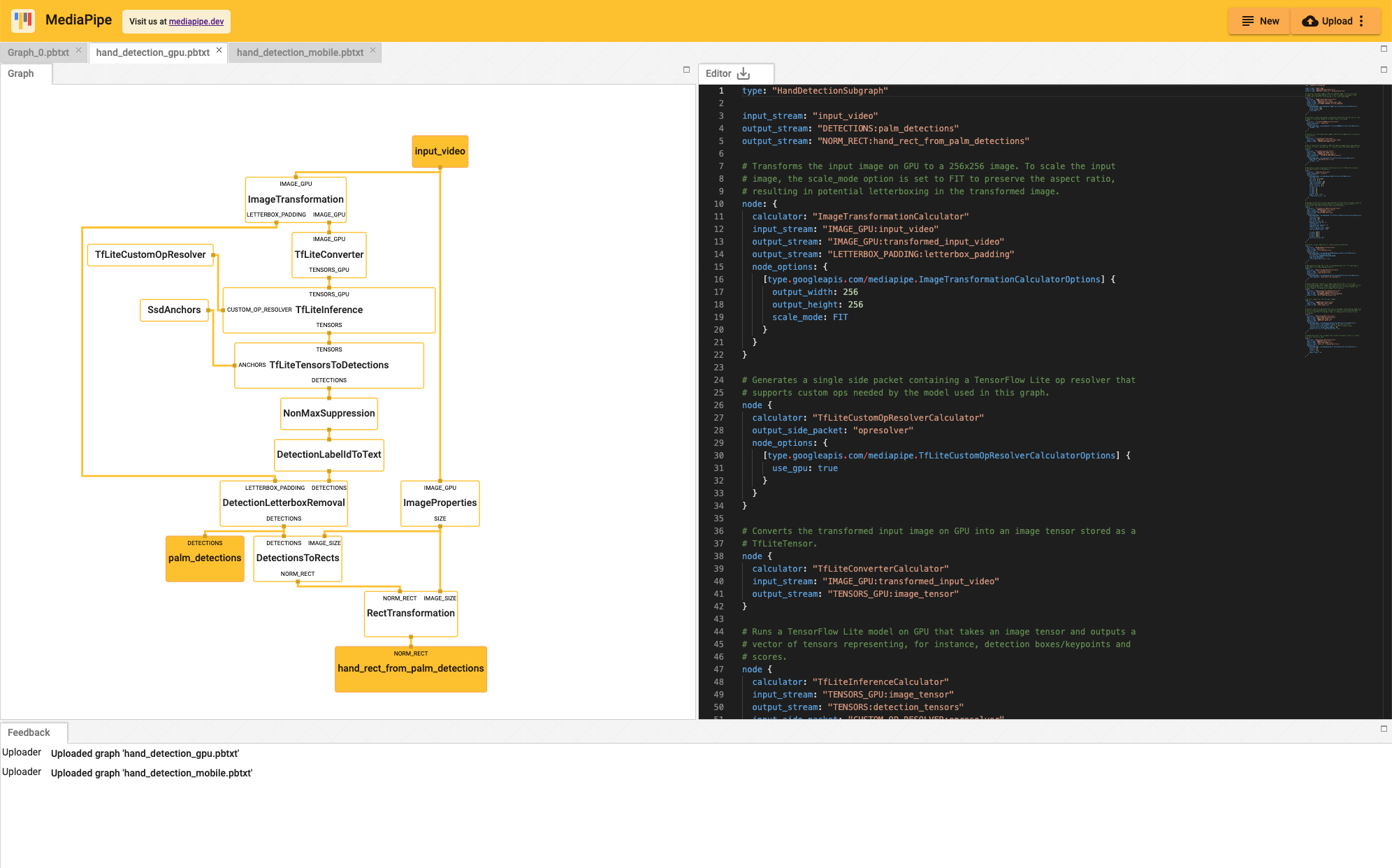
Task: Select the hand_detection_gpu.pbtxt tab
Action: 154,53
